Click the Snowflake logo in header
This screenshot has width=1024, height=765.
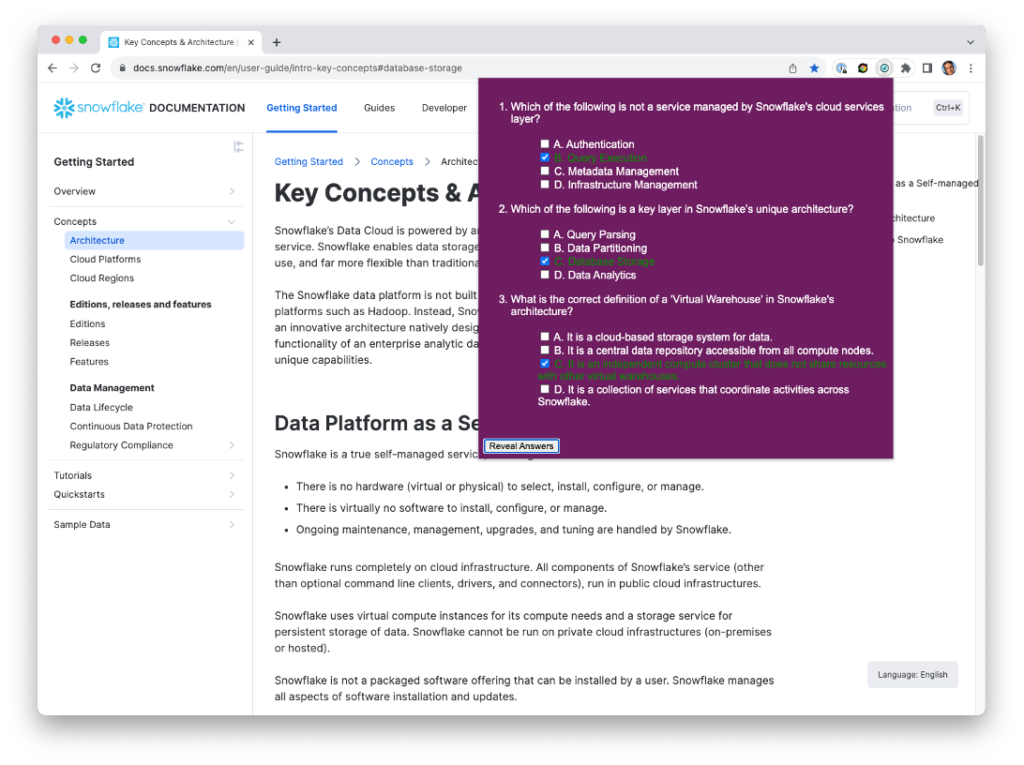pos(99,108)
